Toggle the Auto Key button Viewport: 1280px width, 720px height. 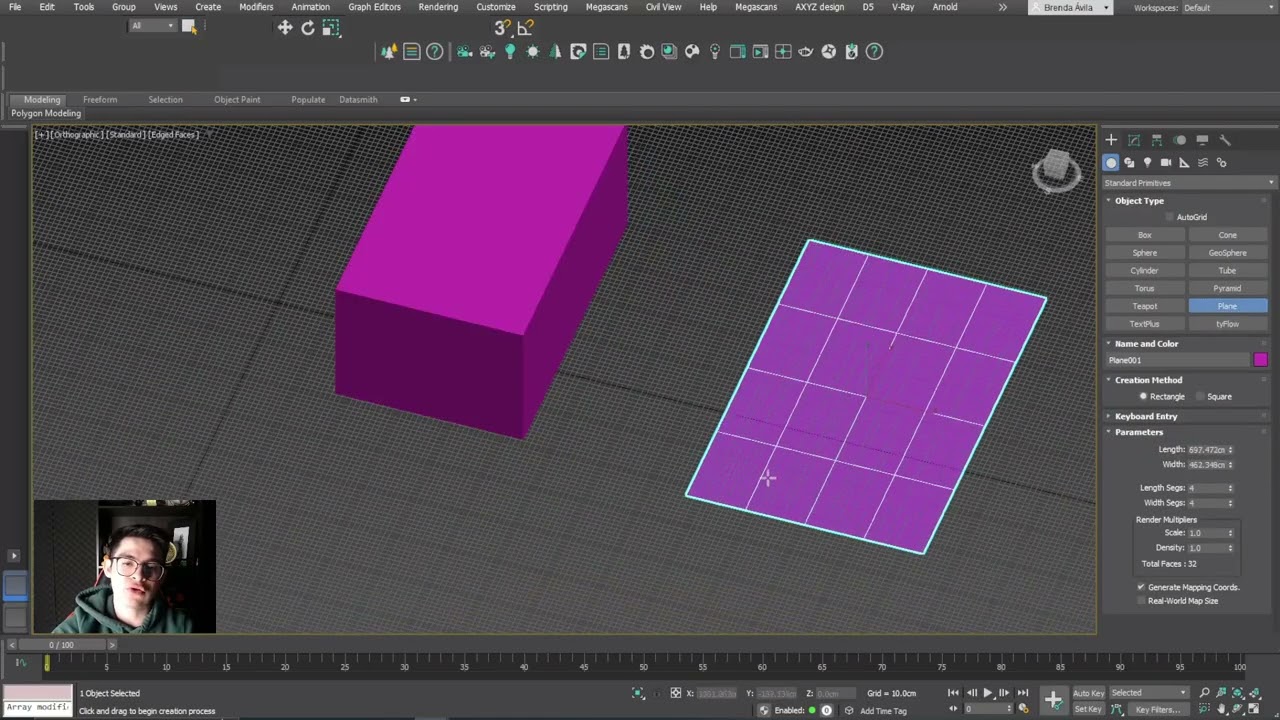(x=1088, y=693)
